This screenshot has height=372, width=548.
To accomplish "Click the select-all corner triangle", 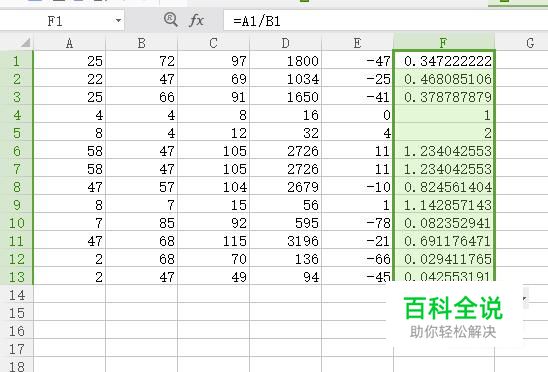I will tap(25, 43).
